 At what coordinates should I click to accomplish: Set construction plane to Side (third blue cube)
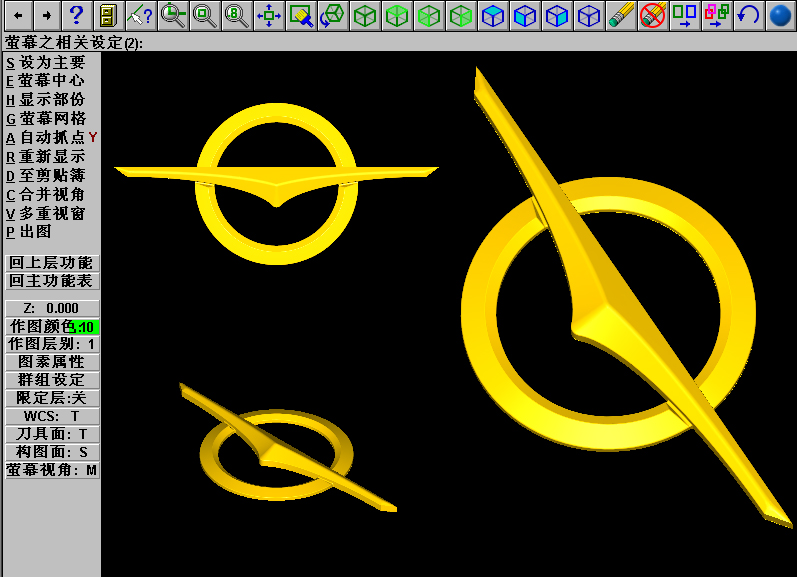557,15
